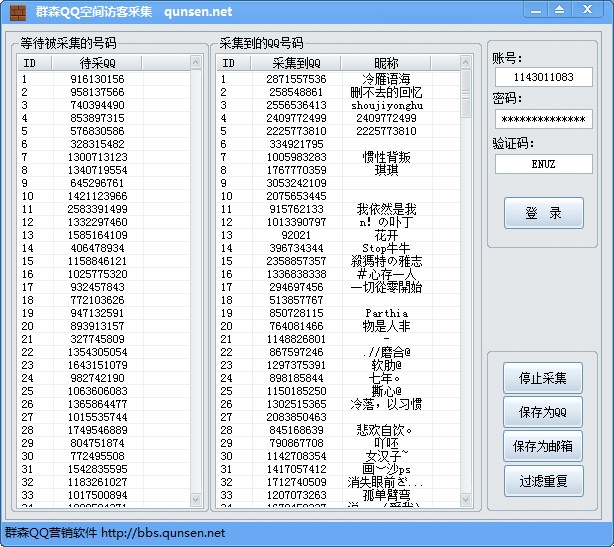Select nickname 物是人非

pos(386,326)
